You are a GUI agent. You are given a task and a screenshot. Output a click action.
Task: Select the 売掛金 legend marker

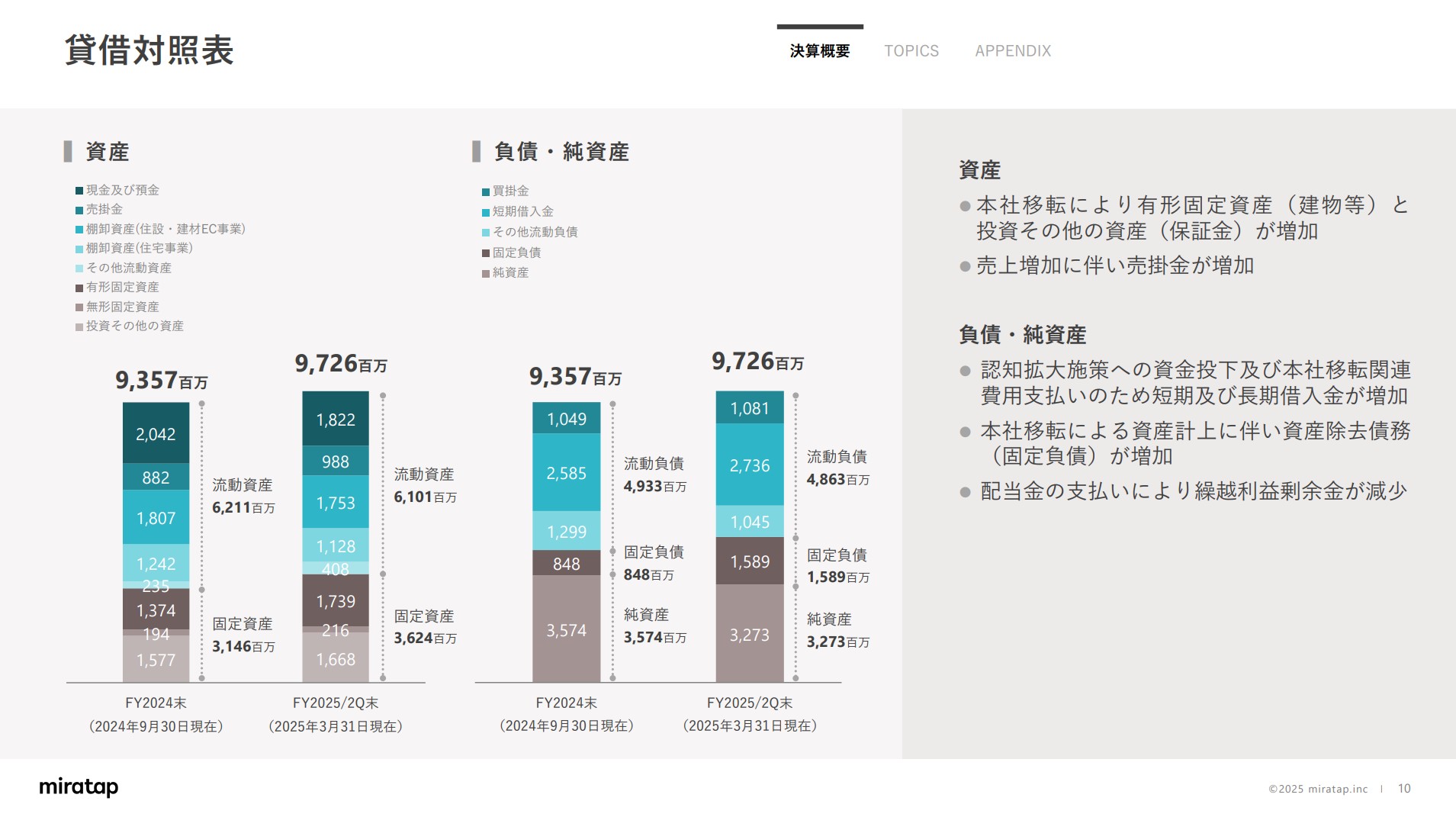tap(79, 209)
